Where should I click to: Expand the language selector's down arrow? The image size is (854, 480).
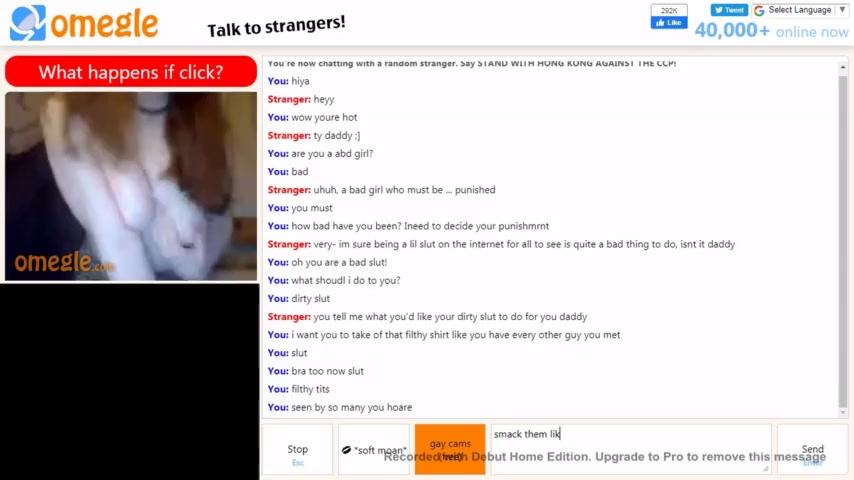(842, 10)
